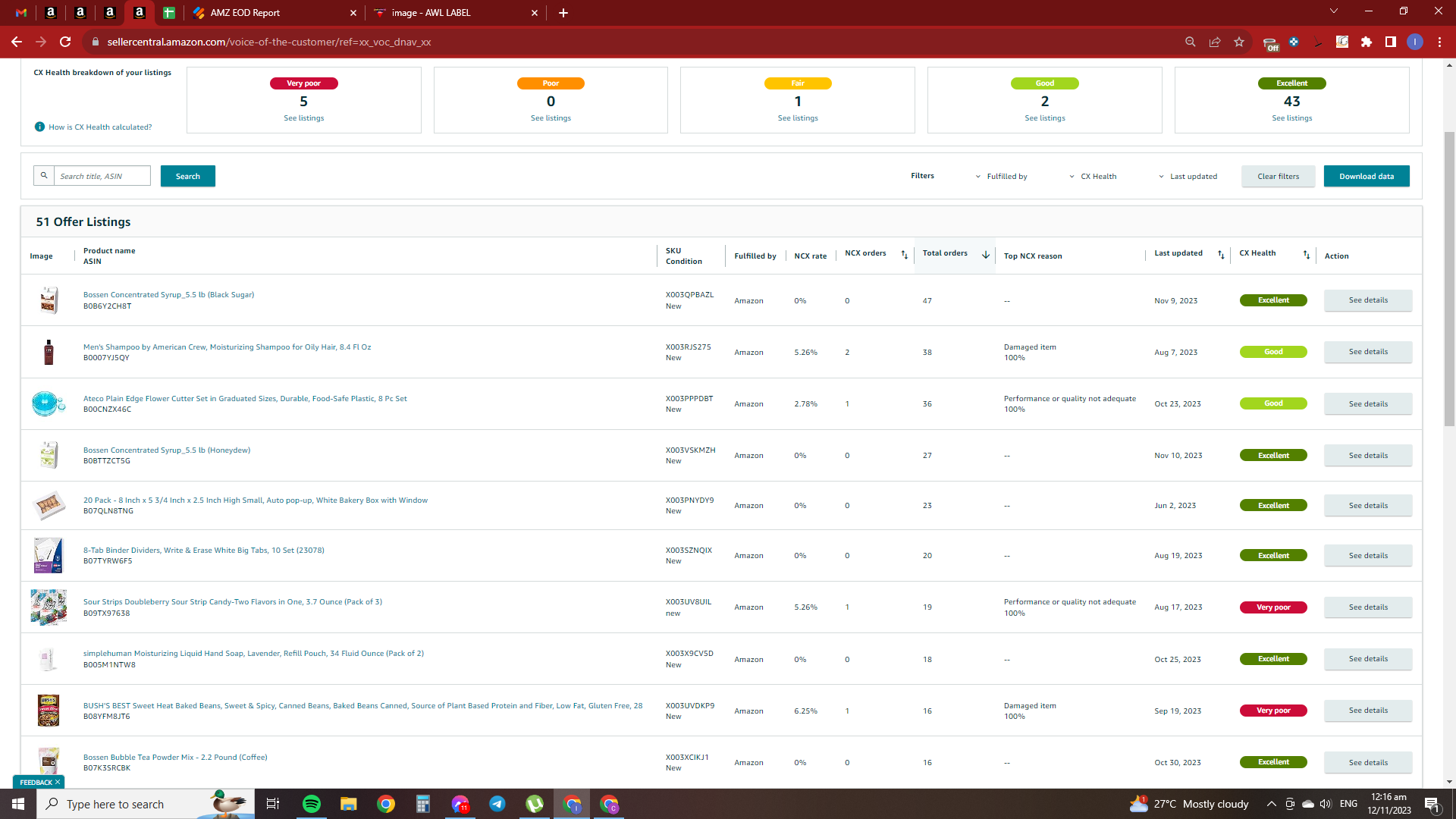Open How is CX Health calculated info icon
1456x819 pixels.
tap(39, 127)
